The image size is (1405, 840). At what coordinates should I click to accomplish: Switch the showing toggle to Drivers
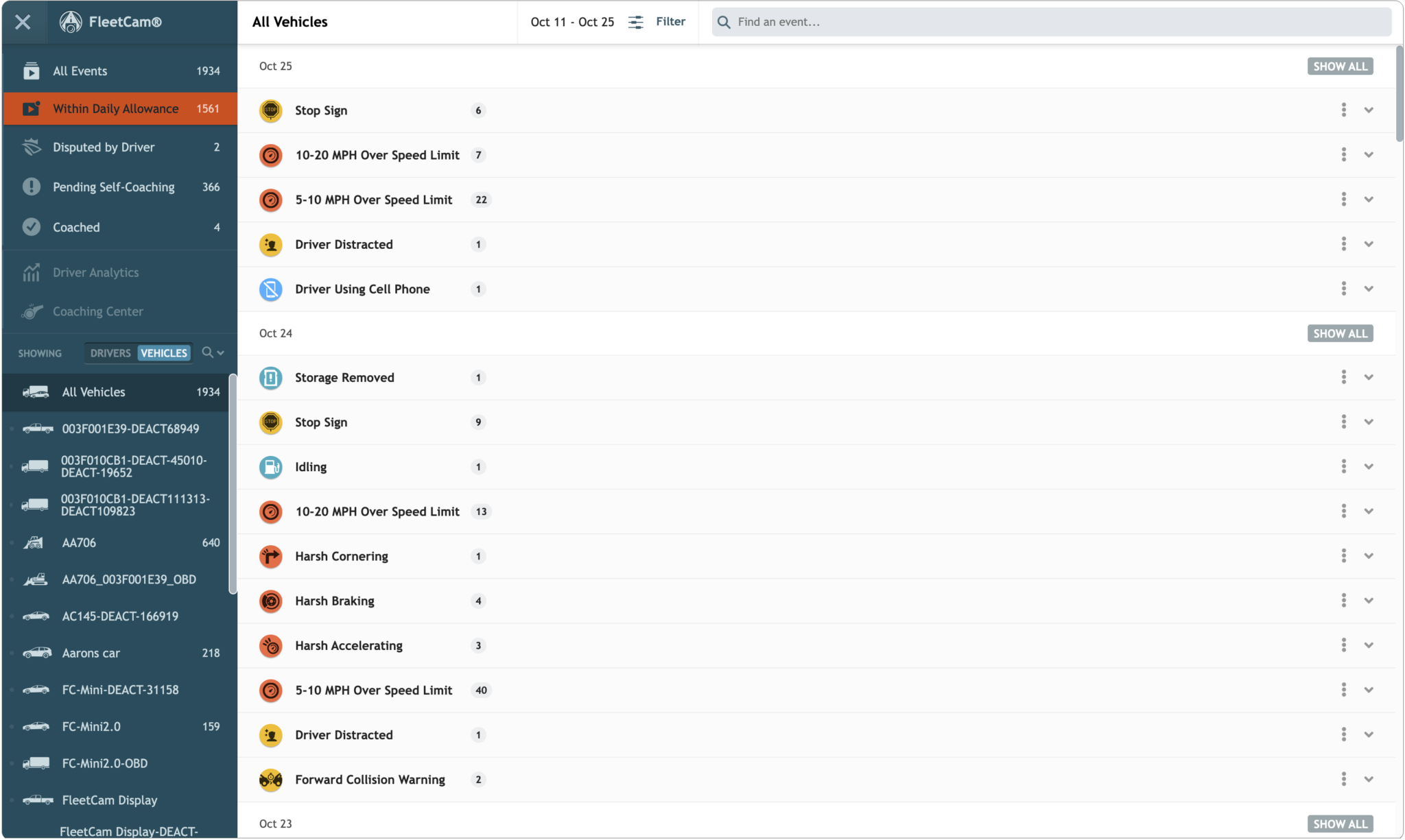tap(110, 353)
